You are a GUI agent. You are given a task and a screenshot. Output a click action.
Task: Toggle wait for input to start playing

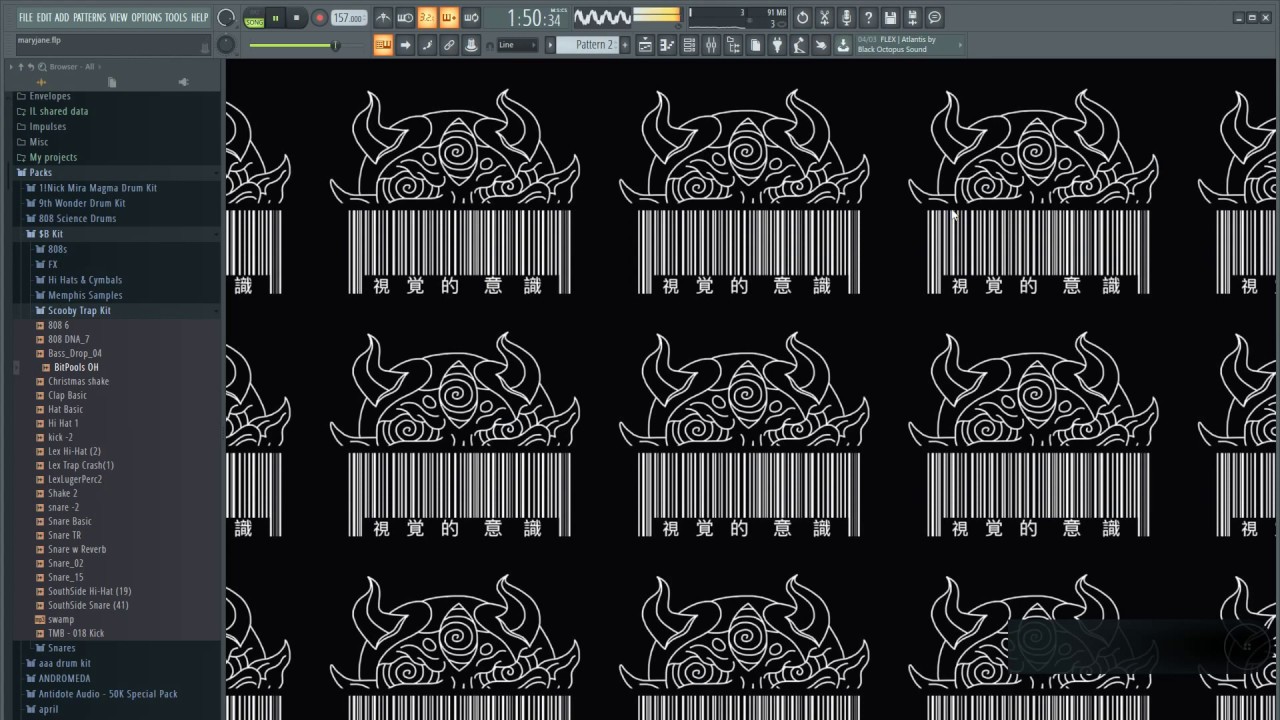(x=405, y=18)
